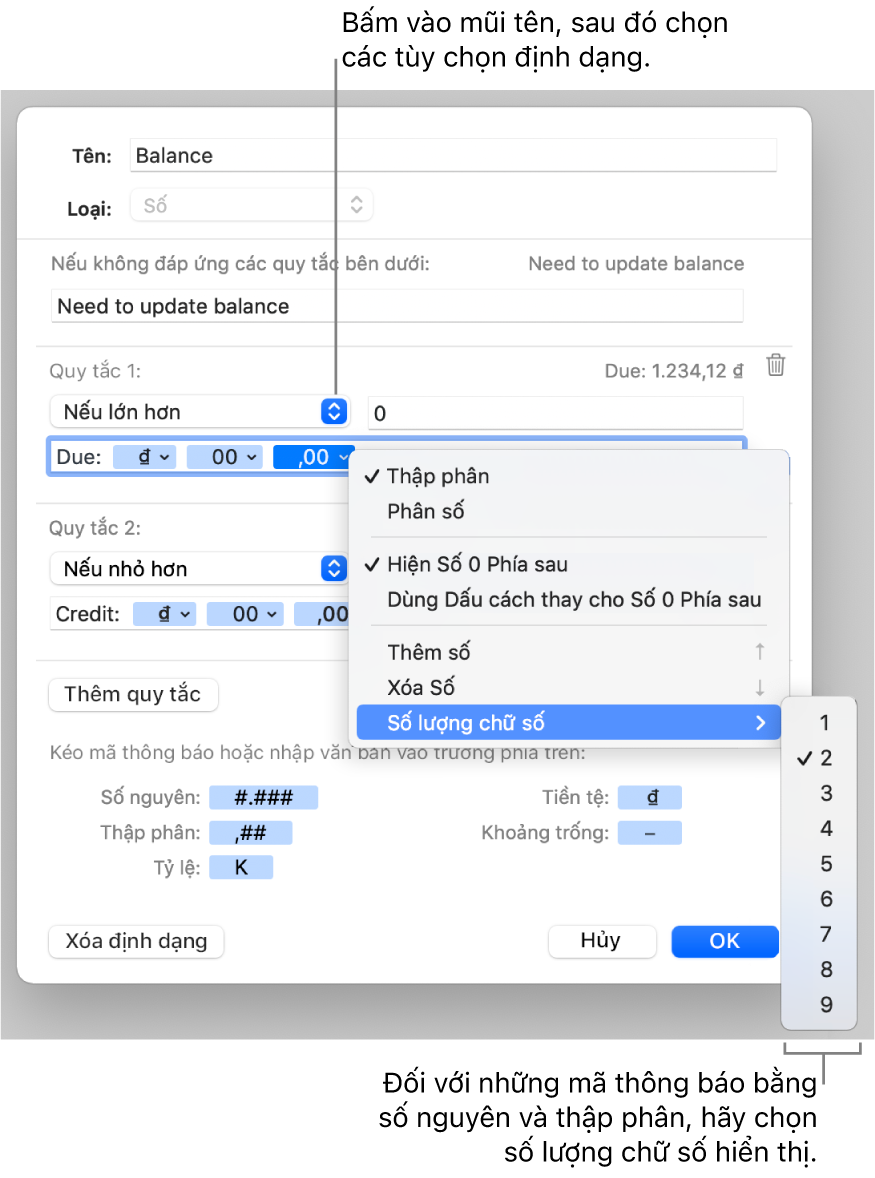This screenshot has width=875, height=1178.
Task: Click the Hủy button
Action: 601,941
